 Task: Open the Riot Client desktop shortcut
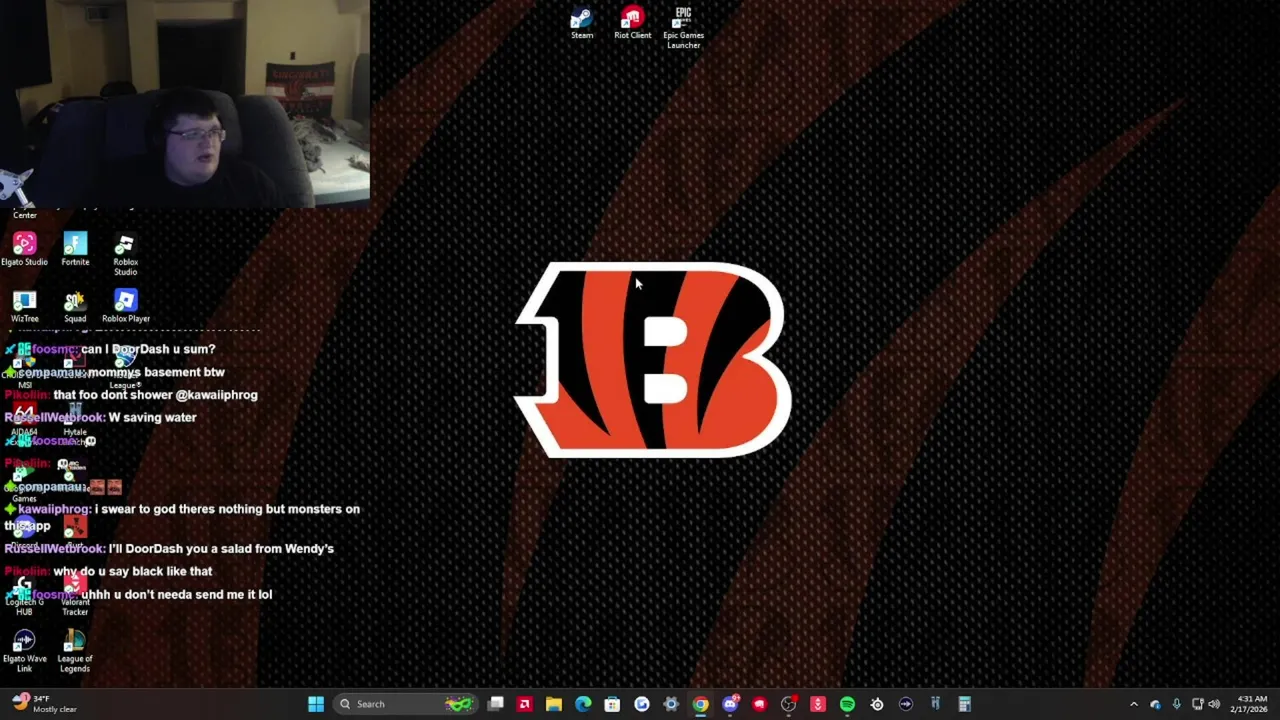pyautogui.click(x=632, y=24)
